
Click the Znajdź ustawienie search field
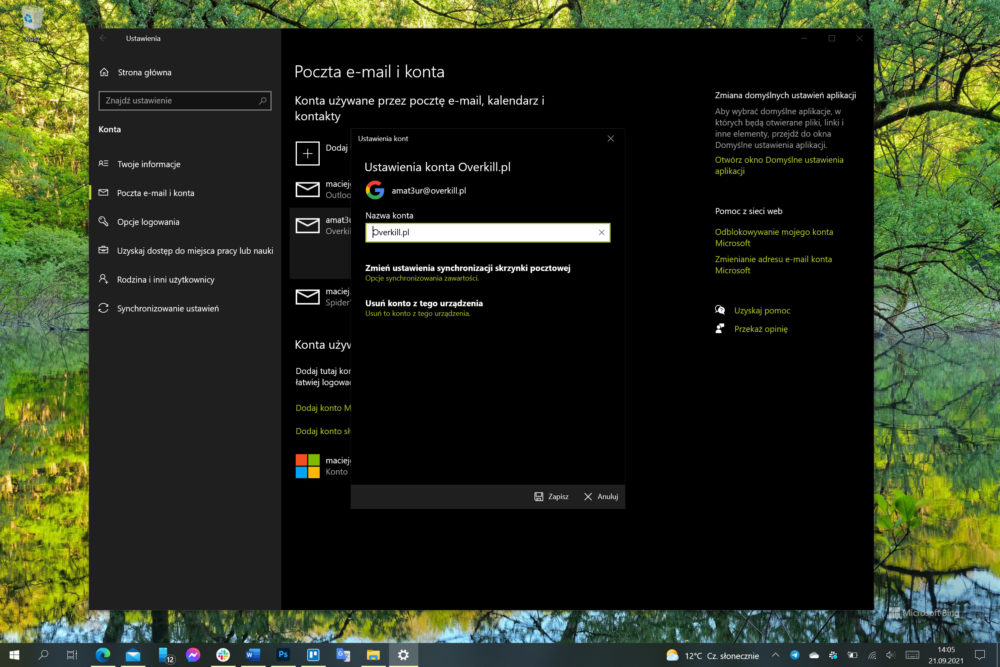[x=185, y=101]
